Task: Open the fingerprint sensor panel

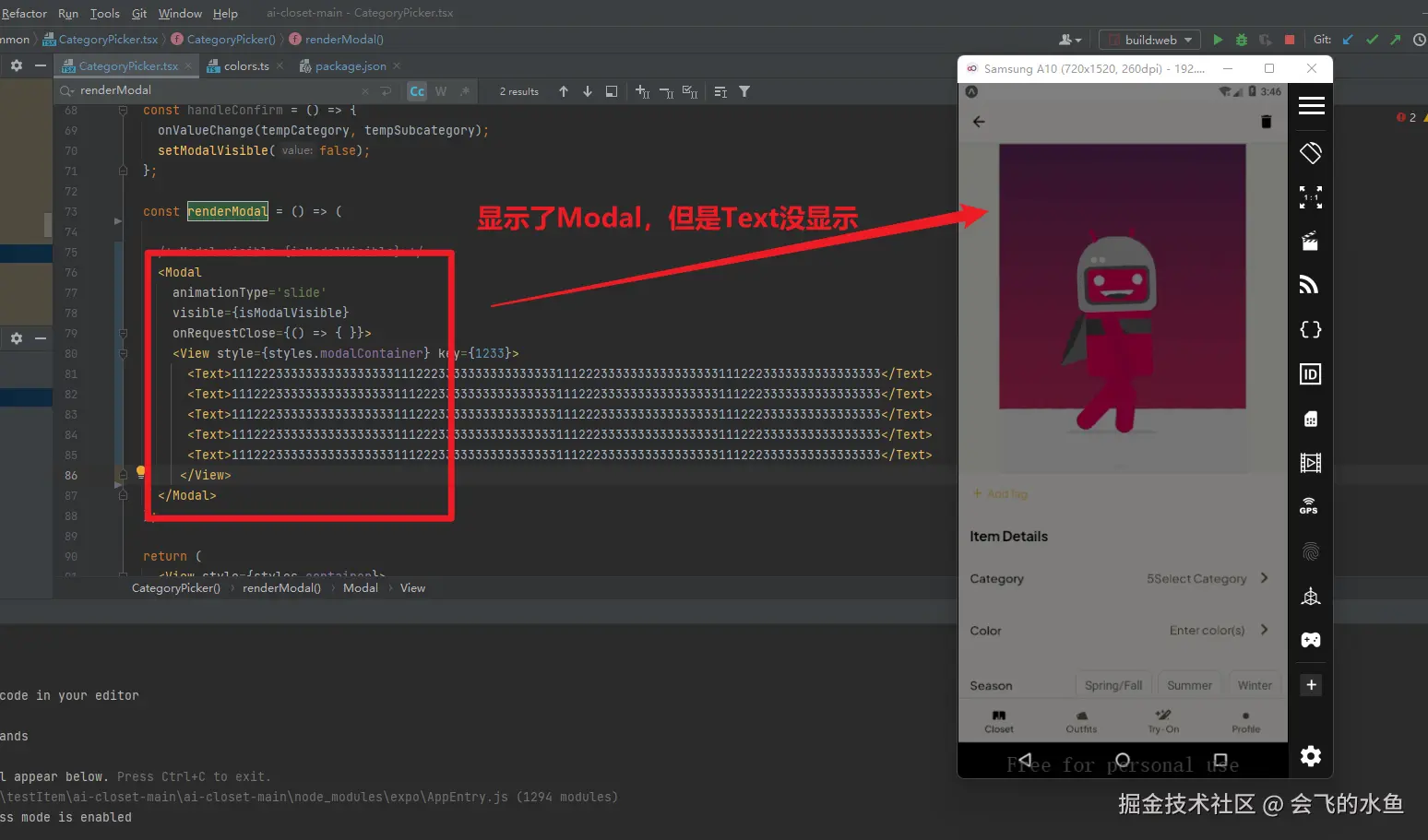Action: (1311, 550)
